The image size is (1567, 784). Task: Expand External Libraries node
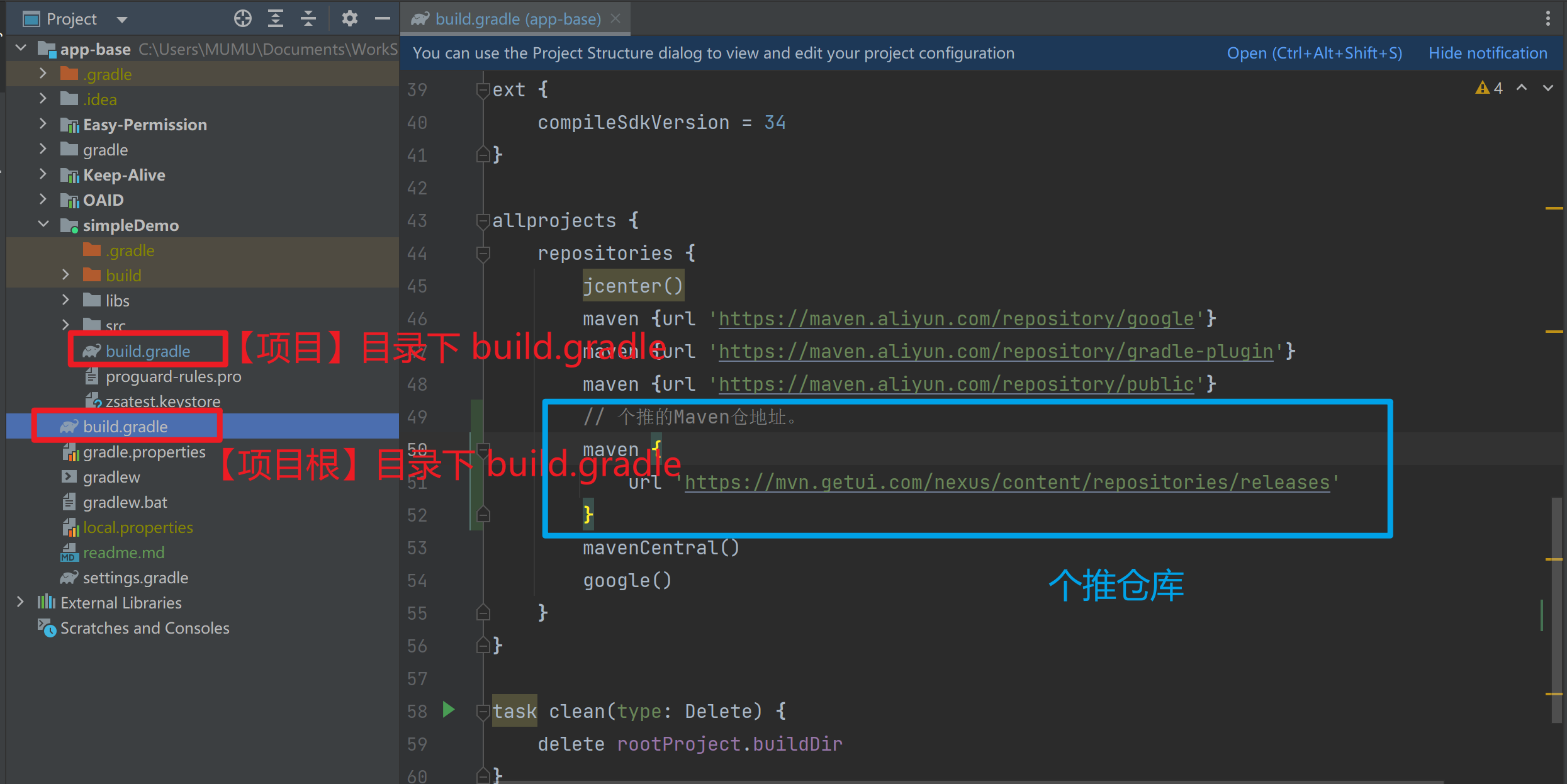(20, 602)
